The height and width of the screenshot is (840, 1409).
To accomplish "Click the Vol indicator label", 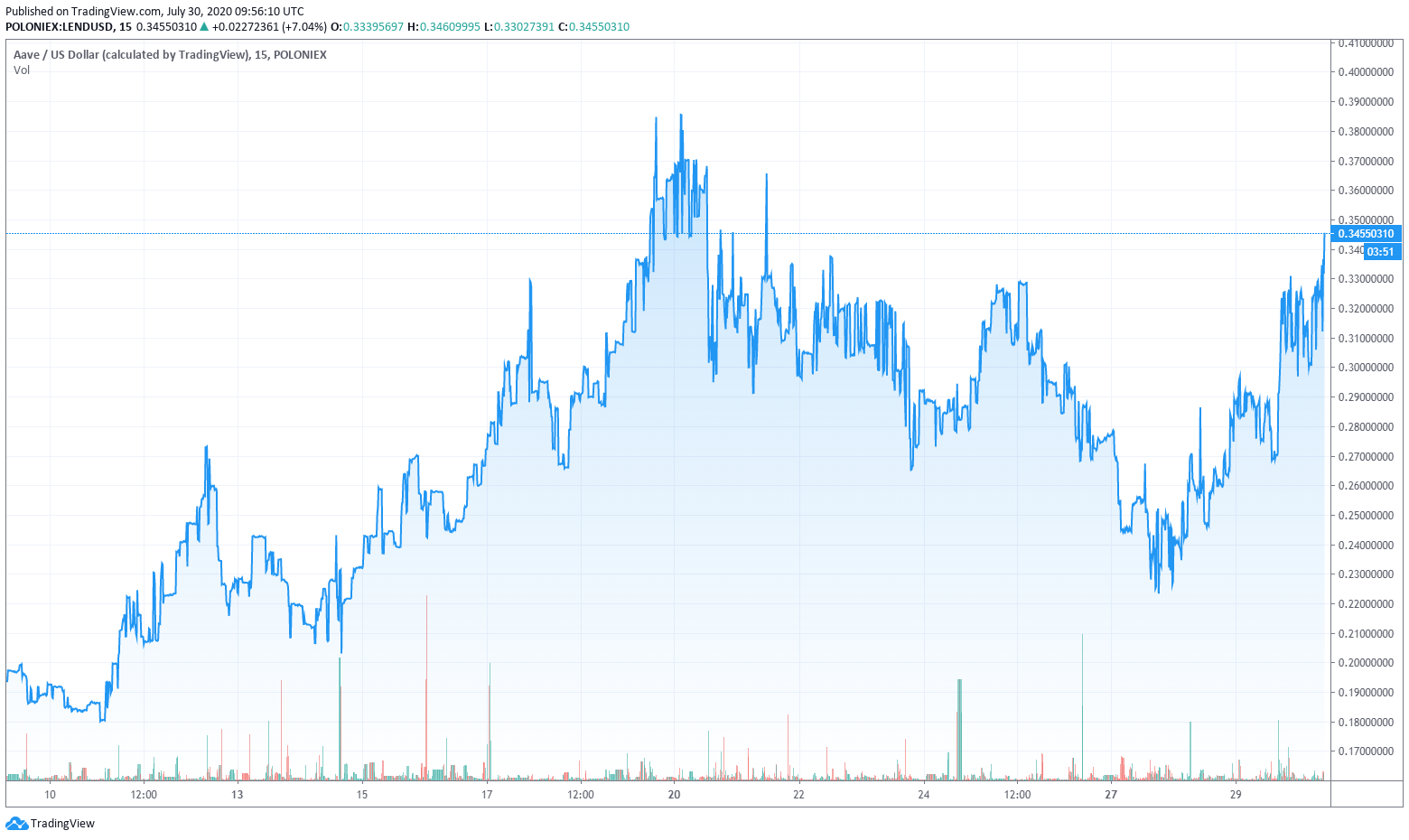I will point(22,70).
